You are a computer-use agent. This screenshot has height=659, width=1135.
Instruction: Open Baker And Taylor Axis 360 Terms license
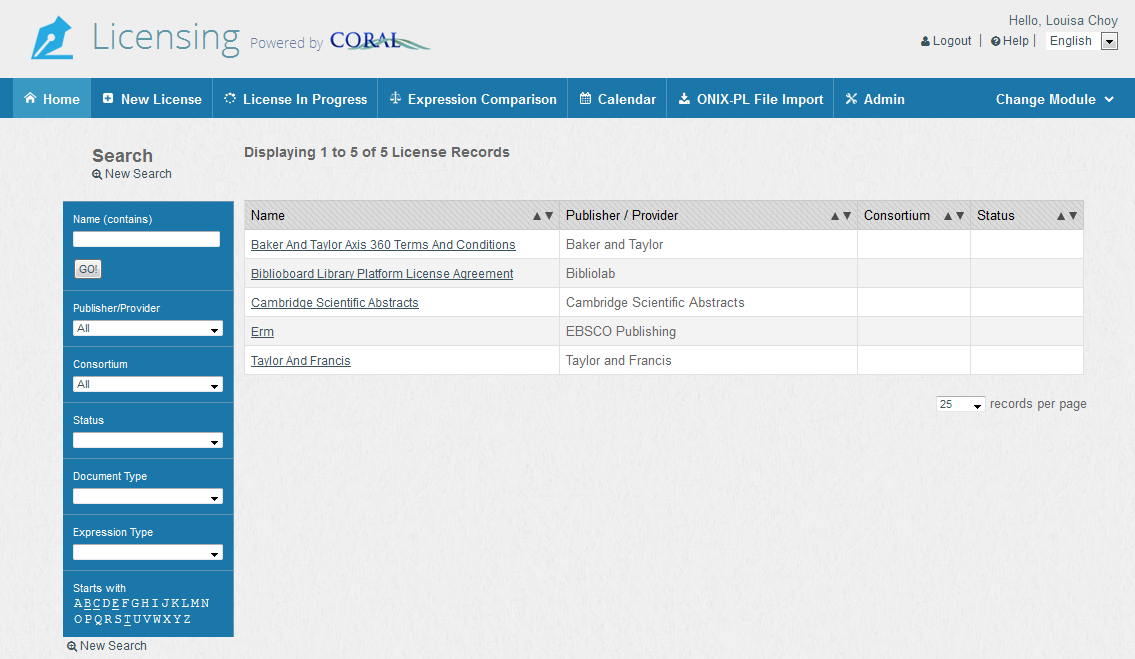[383, 245]
